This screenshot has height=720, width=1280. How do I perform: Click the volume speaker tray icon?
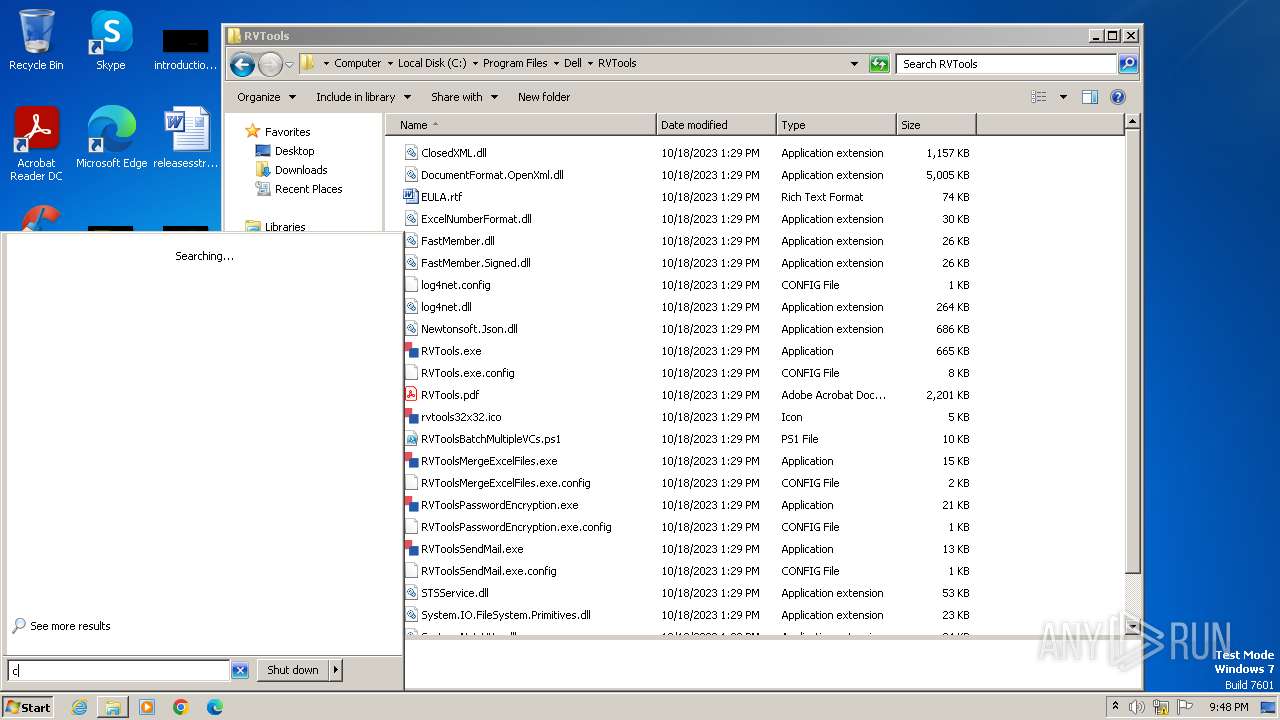click(x=1136, y=707)
